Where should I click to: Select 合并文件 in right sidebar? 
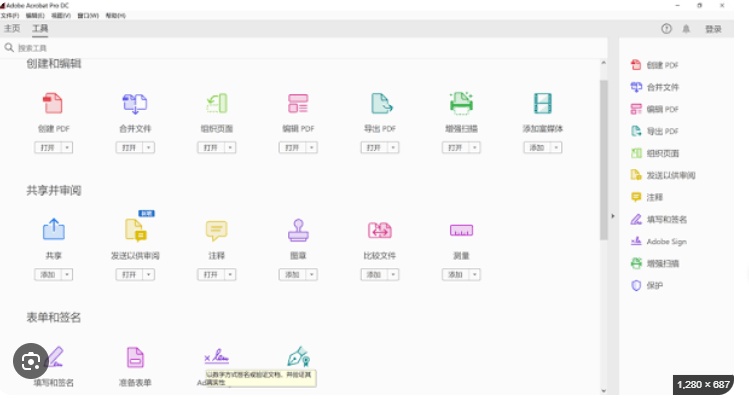[654, 87]
